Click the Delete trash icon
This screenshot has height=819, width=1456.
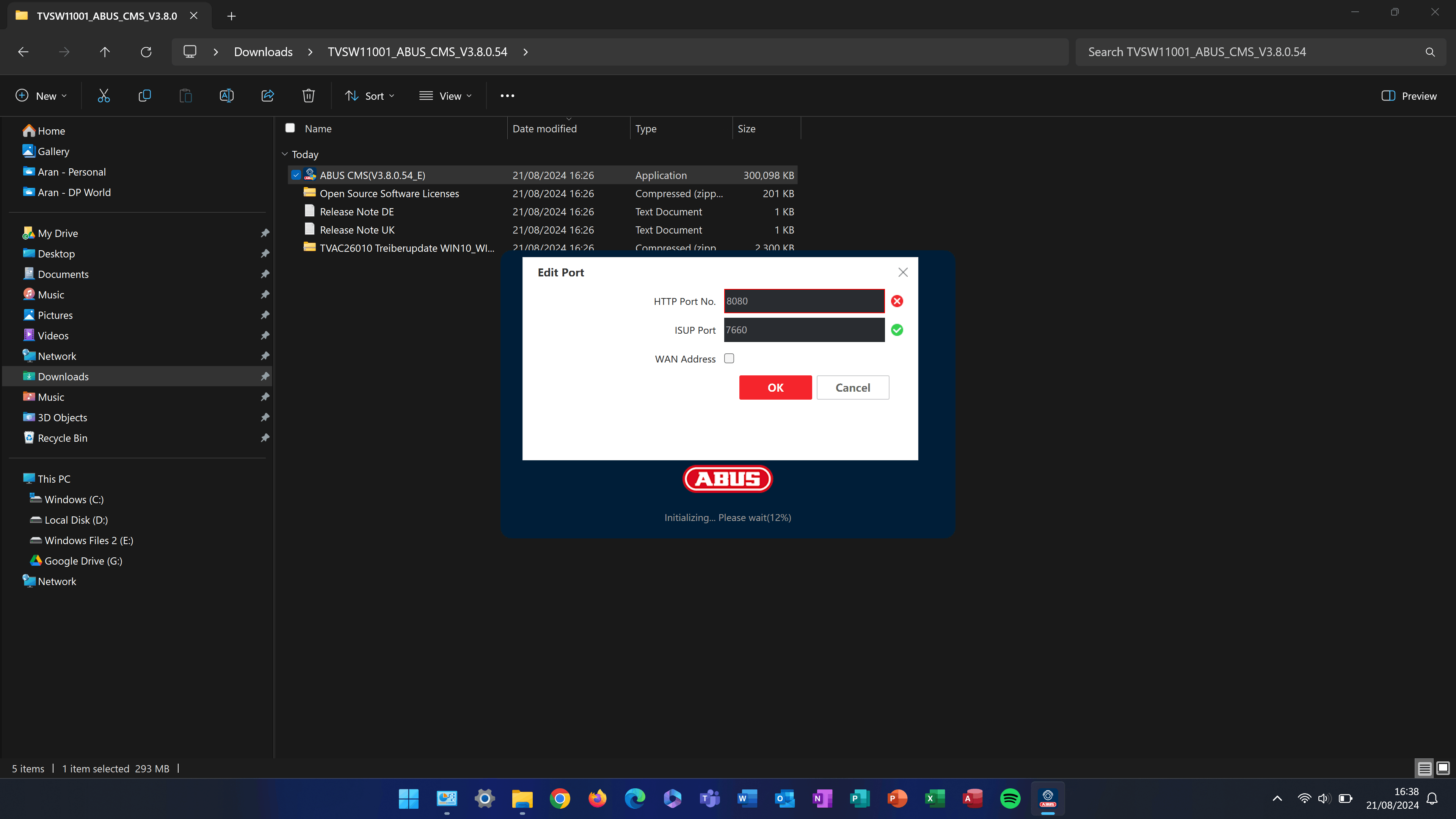click(308, 96)
